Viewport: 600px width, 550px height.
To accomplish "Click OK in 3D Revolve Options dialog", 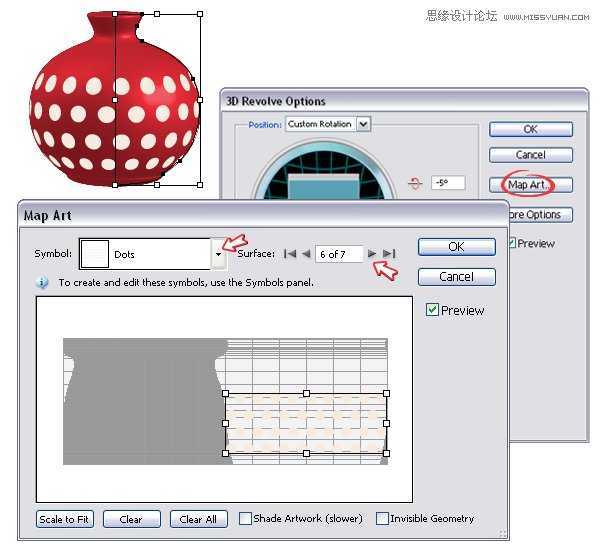I will point(531,129).
